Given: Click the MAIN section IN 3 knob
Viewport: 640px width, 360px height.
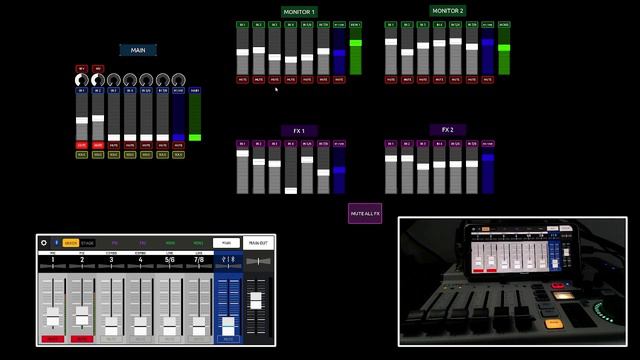Looking at the screenshot, I should coord(114,80).
